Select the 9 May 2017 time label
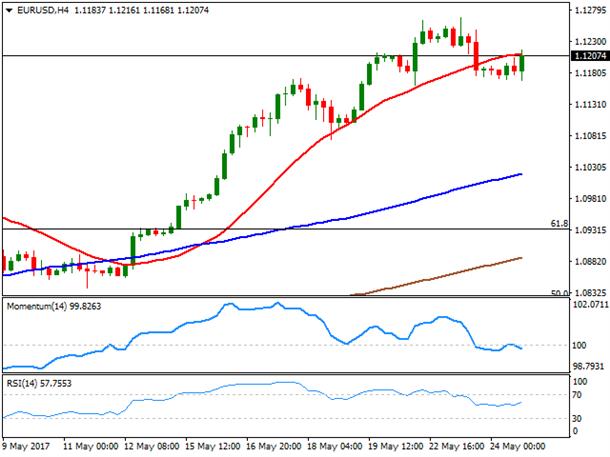The height and width of the screenshot is (457, 610). [x=26, y=446]
